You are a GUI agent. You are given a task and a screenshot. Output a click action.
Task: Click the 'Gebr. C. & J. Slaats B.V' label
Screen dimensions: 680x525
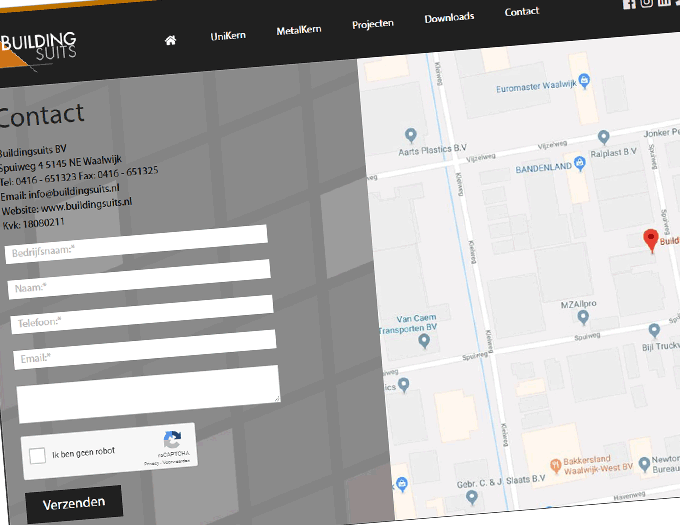(501, 482)
